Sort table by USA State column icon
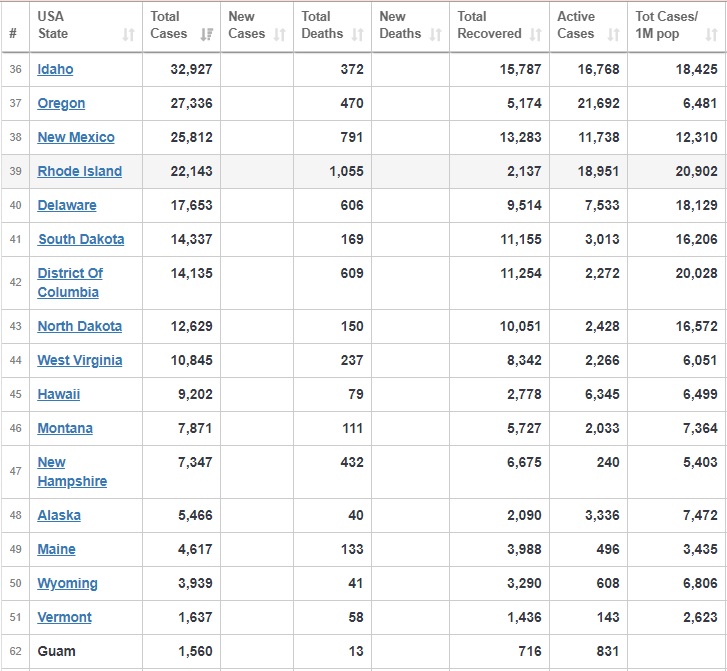Screen dimensions: 727x671 point(128,35)
